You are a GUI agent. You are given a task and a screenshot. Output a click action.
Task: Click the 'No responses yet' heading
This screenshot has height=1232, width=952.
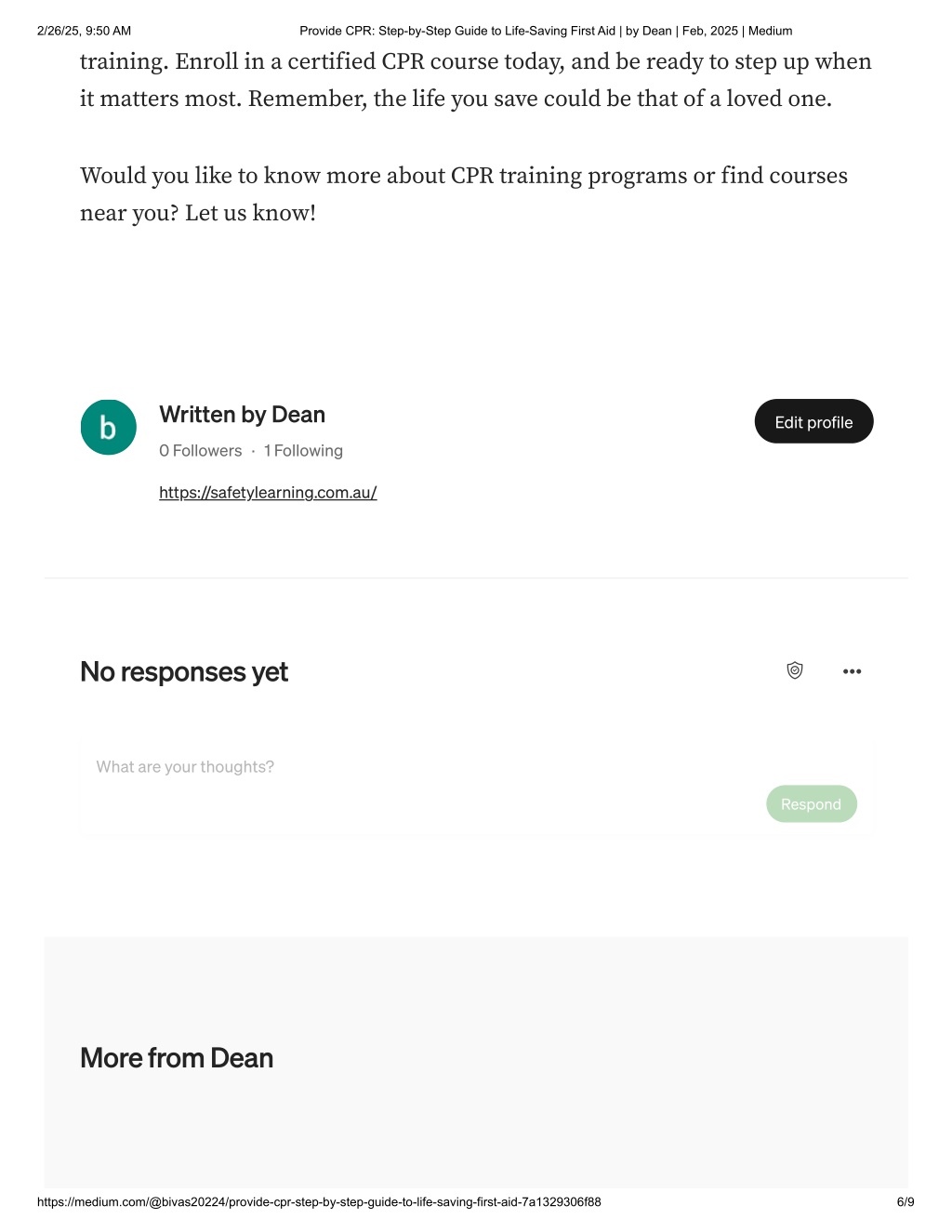tap(184, 672)
